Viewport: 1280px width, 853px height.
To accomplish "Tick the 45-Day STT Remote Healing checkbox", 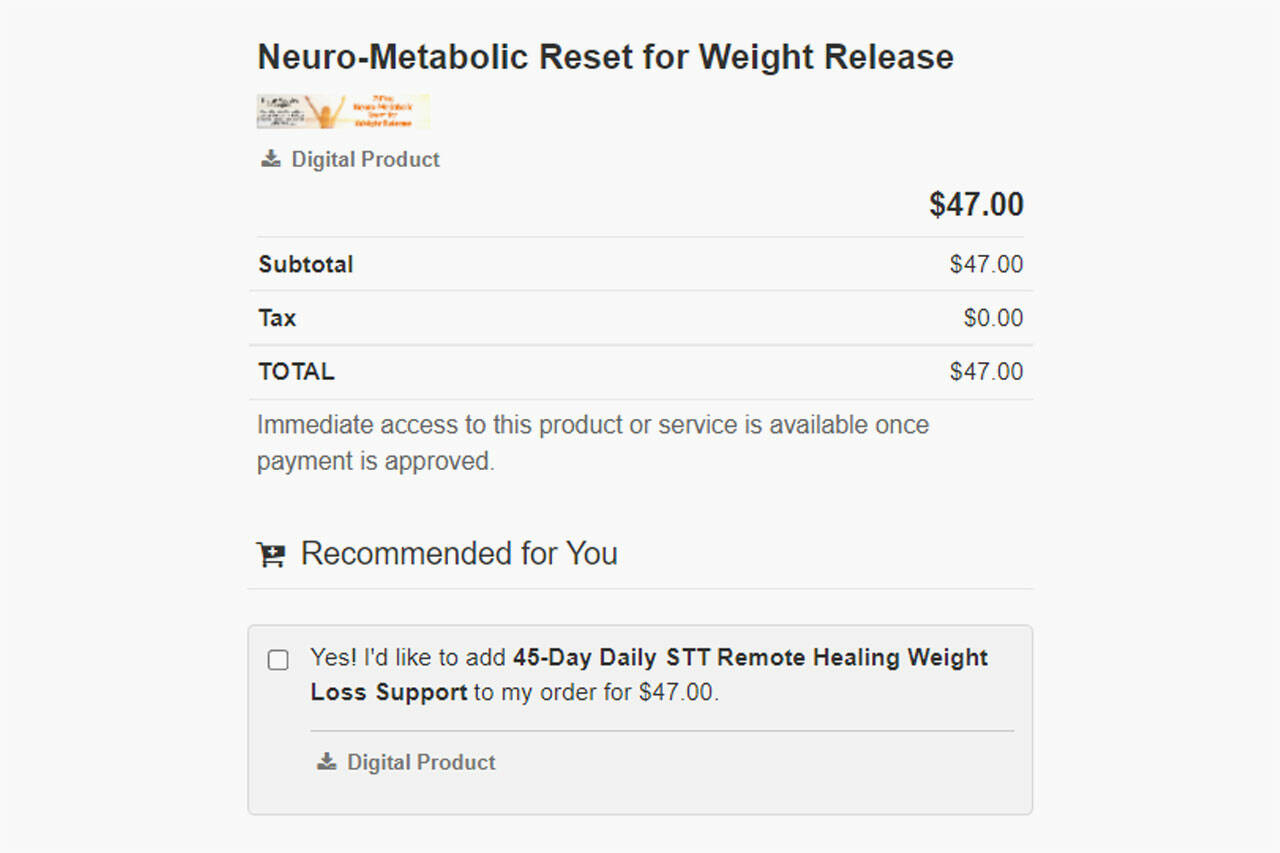I will tap(278, 660).
